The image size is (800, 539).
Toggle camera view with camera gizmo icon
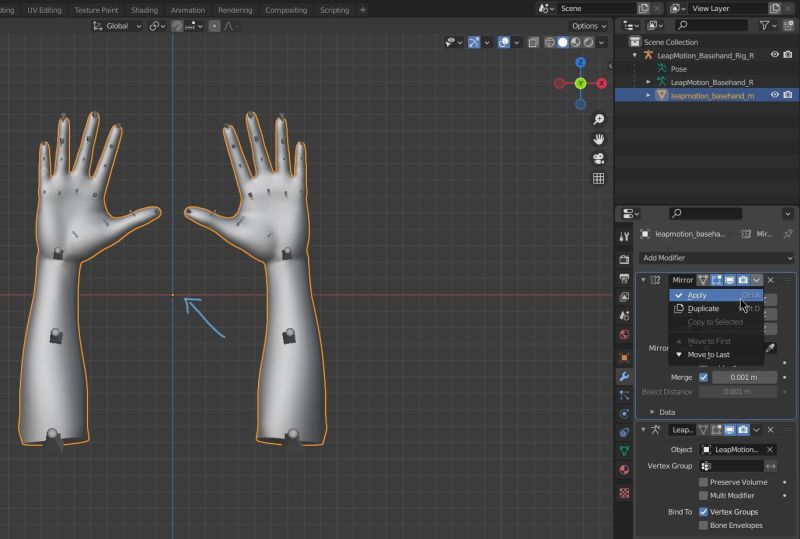[598, 159]
